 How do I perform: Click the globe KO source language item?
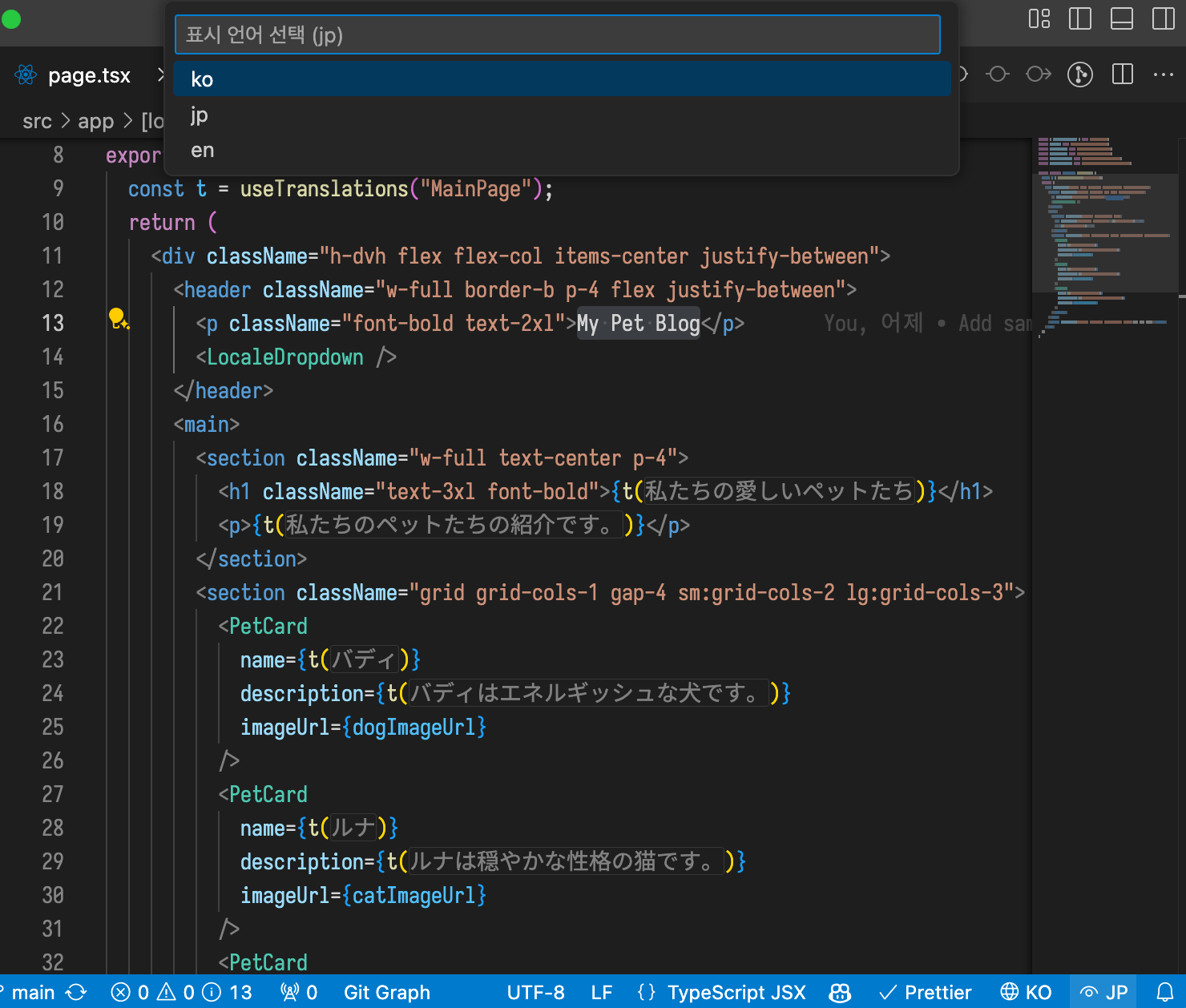click(1026, 993)
